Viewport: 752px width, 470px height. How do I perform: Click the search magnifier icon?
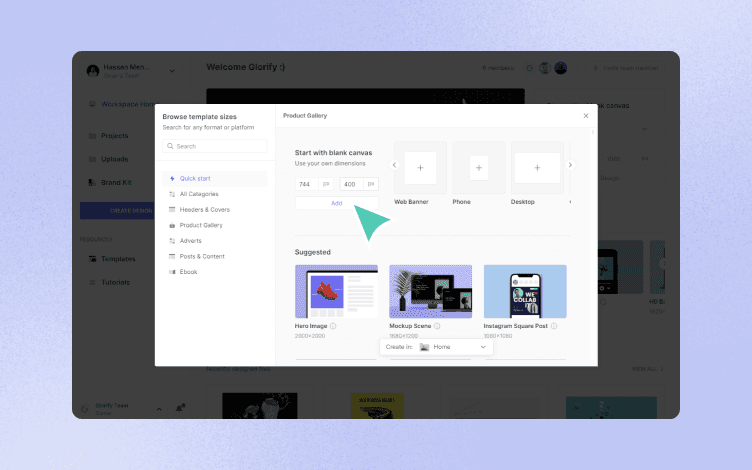(x=170, y=146)
